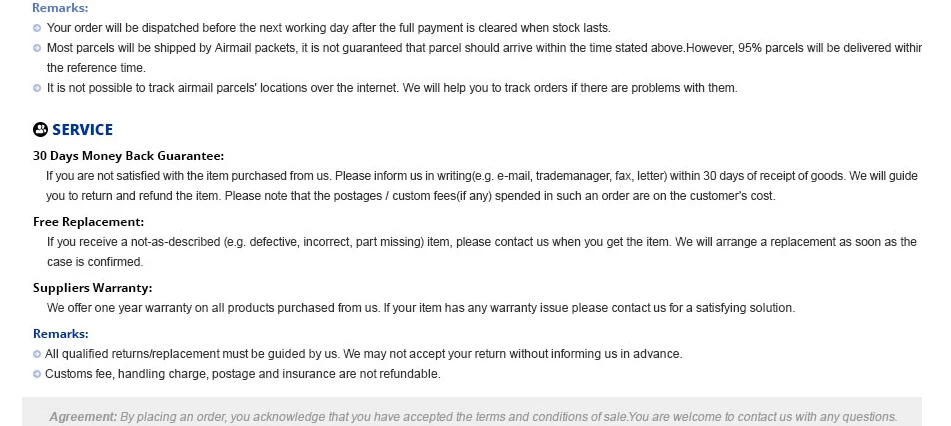Click the bullet icon beside 'Customs fee, handling charge'

(x=37, y=374)
